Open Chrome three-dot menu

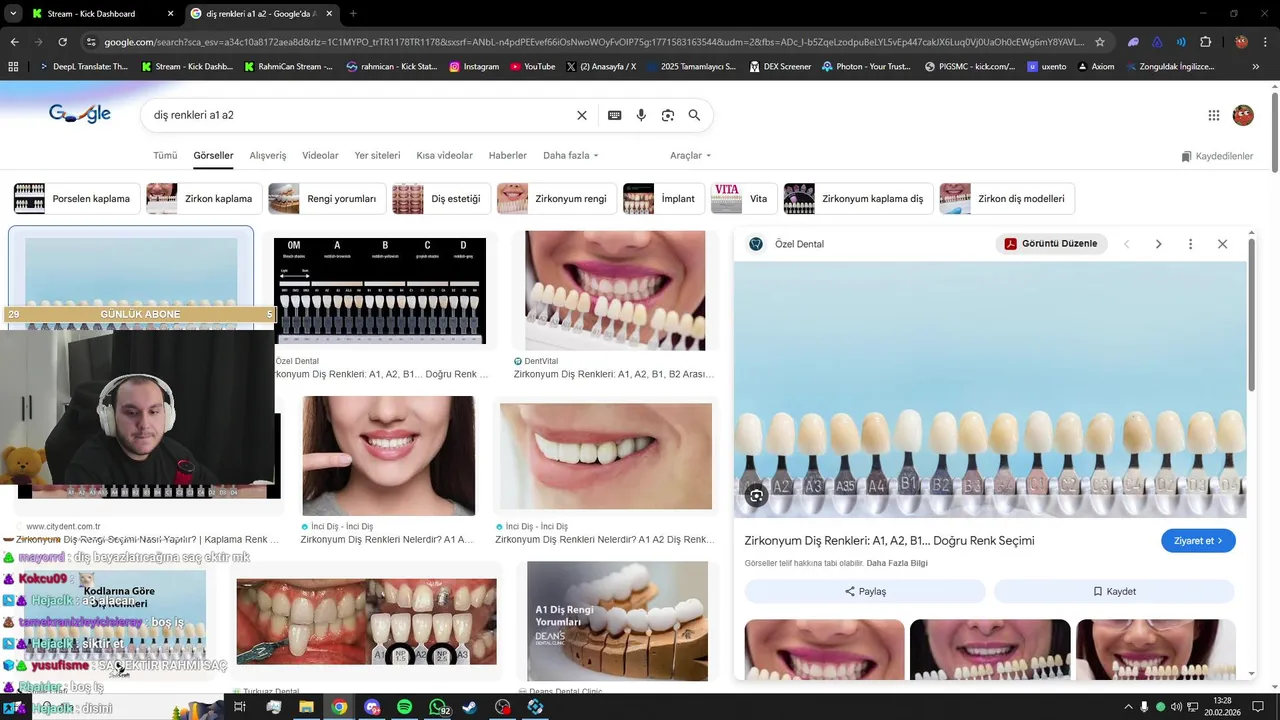[1266, 42]
